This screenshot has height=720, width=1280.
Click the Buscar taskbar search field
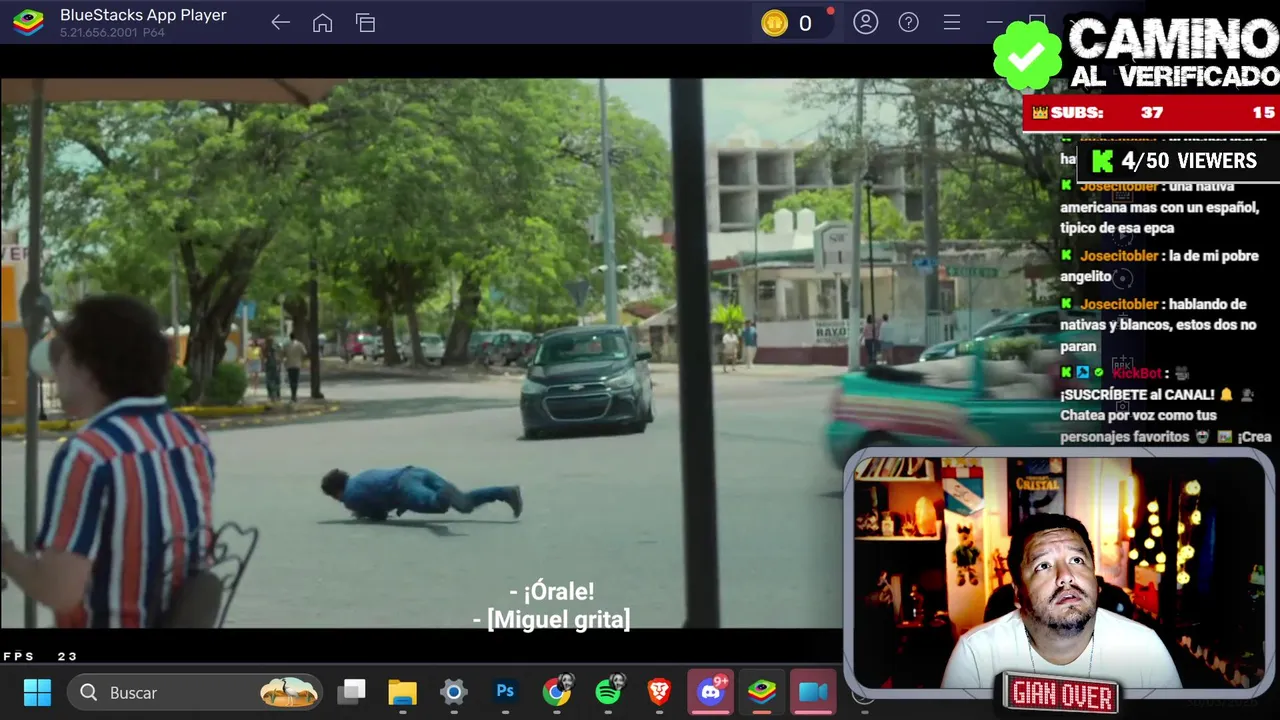tap(195, 692)
